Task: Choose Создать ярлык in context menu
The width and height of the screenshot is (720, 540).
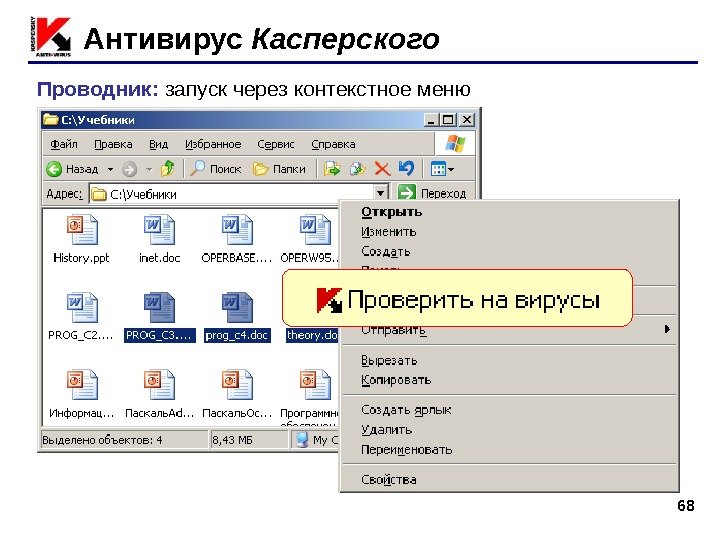Action: [406, 410]
